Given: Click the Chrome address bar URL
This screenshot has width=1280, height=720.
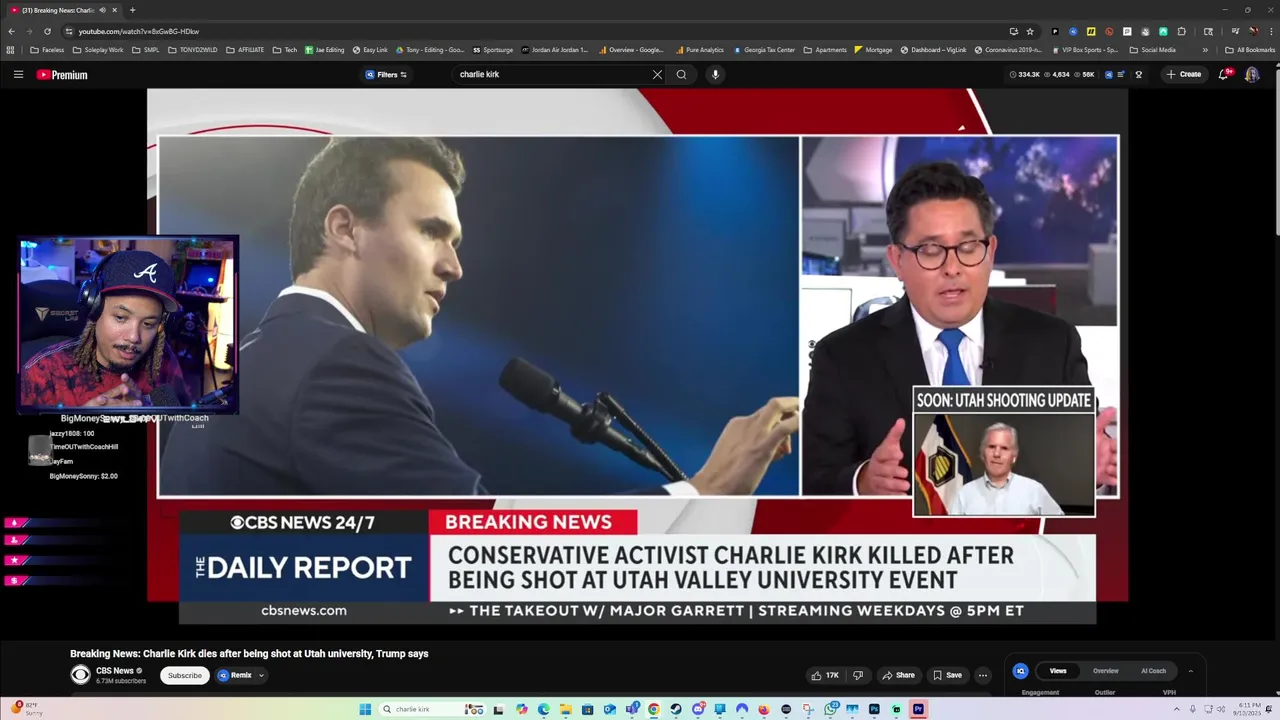Looking at the screenshot, I should coord(139,31).
